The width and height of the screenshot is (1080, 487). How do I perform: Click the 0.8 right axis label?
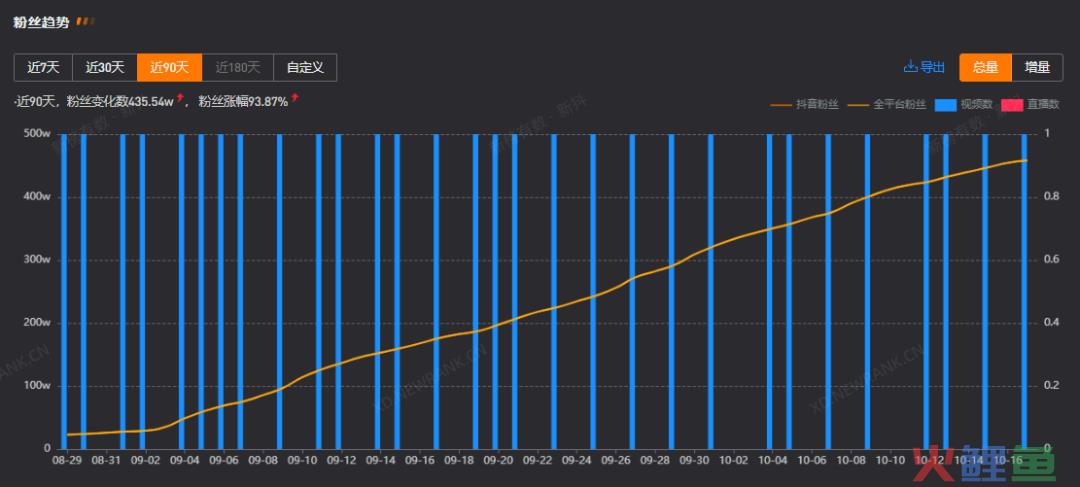[x=1051, y=197]
